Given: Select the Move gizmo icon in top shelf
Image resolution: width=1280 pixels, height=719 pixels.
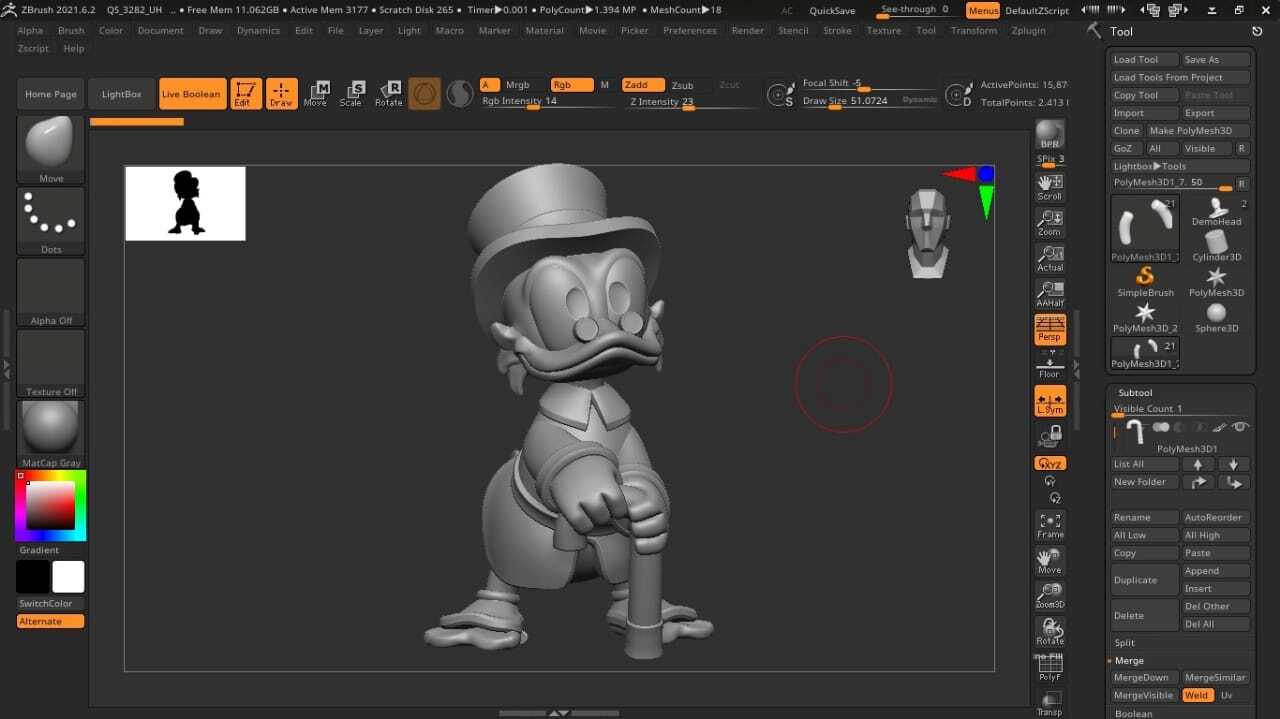Looking at the screenshot, I should tap(316, 94).
